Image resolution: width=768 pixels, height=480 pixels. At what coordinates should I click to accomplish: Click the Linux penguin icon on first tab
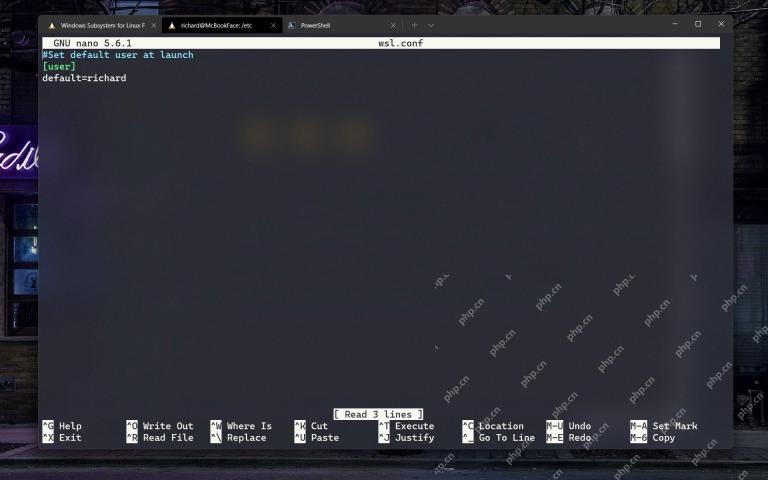52,25
